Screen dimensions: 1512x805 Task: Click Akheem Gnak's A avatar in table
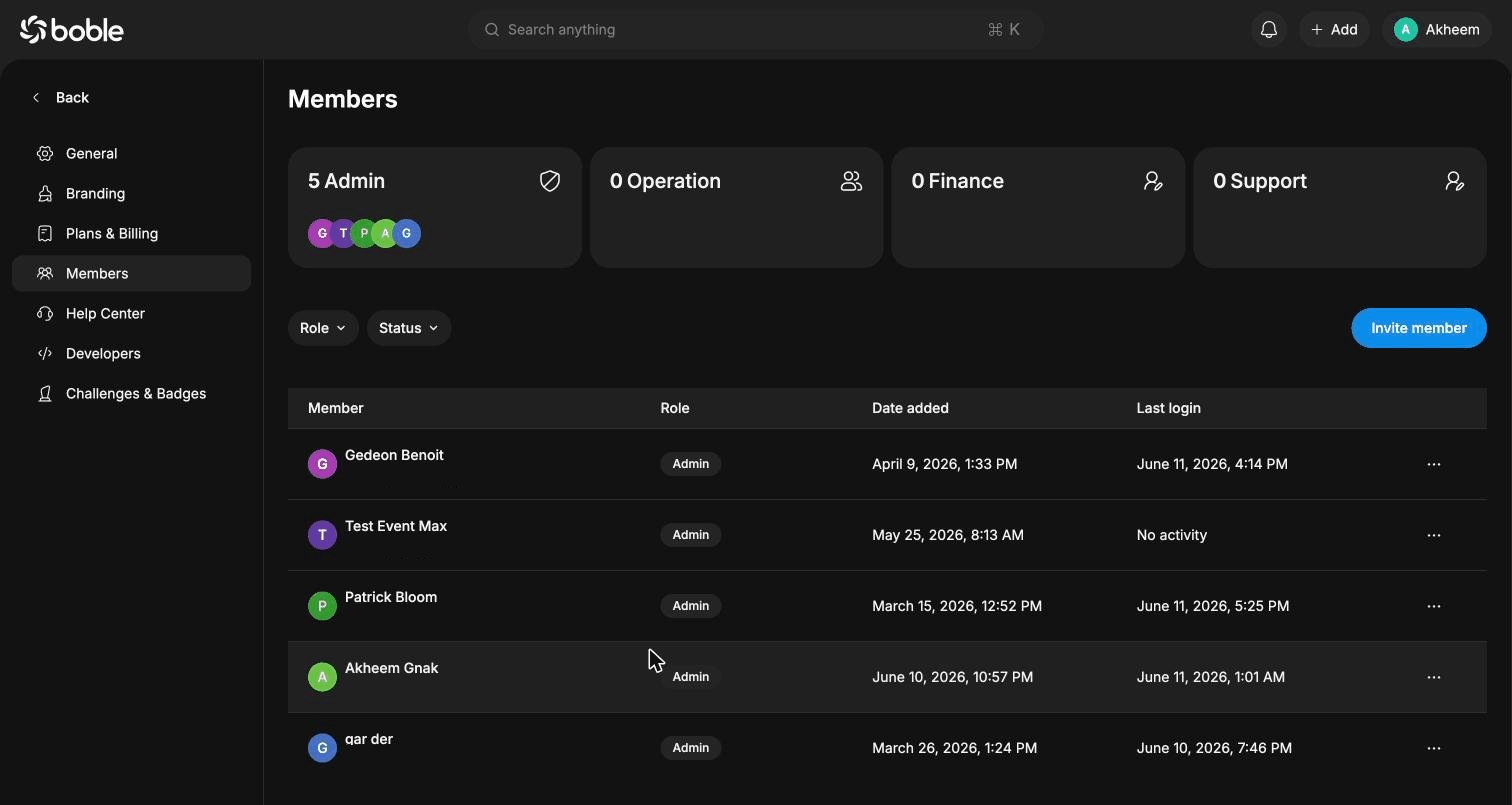tap(322, 677)
